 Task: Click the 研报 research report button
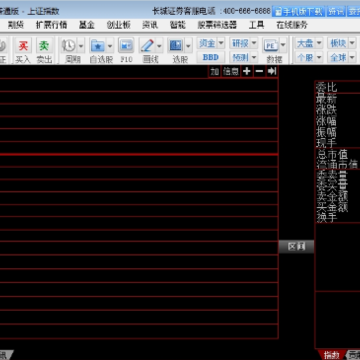click(240, 43)
